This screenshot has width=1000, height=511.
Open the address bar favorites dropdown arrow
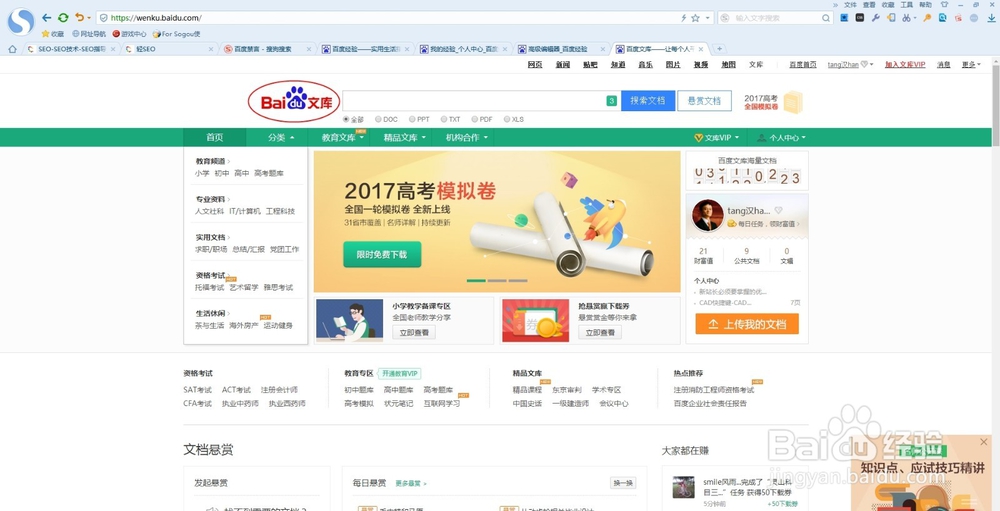[707, 18]
